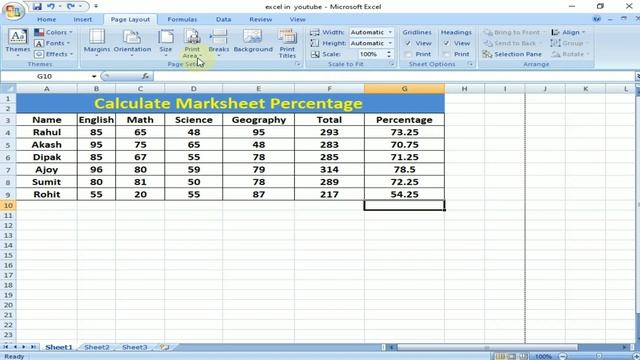Select column G header
The image size is (640, 360).
pyautogui.click(x=404, y=89)
